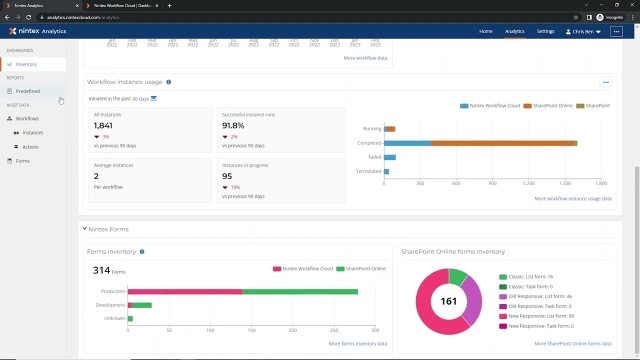Open More workflow instance usage data link
The image size is (640, 360).
pos(573,199)
